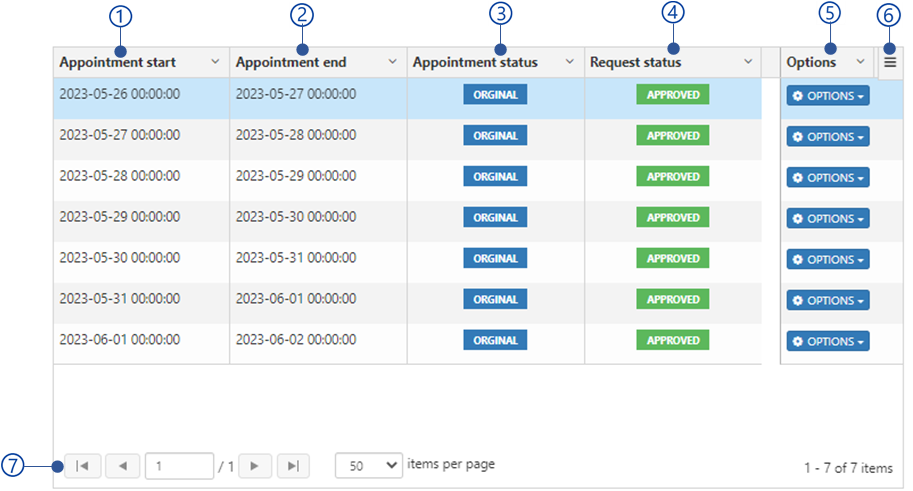Open OPTIONS menu for the 2023-06-01 appointment
Viewport: 913px width, 491px height.
[x=827, y=341]
